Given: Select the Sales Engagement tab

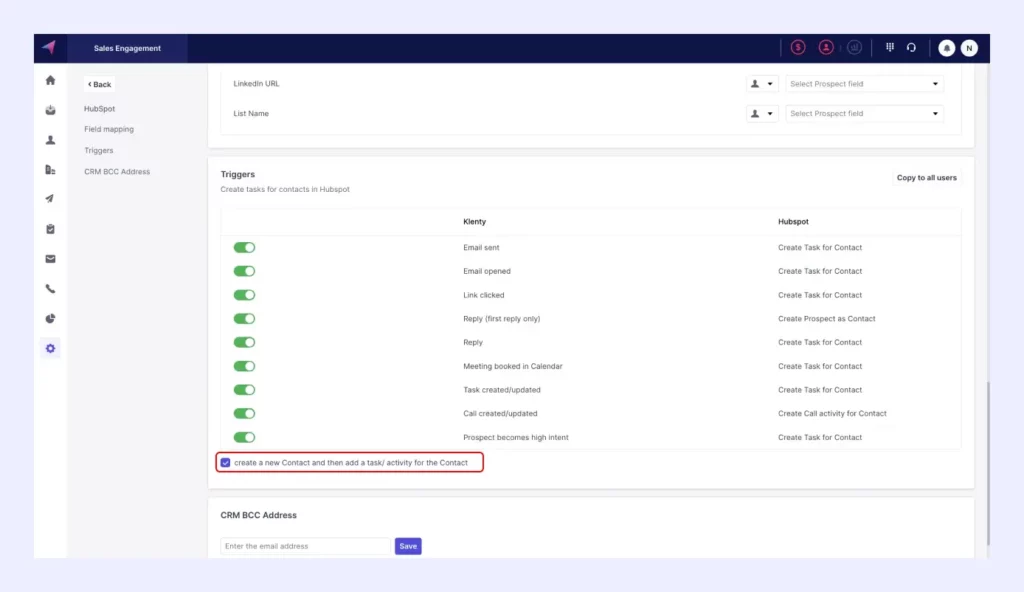Looking at the screenshot, I should click(x=127, y=48).
